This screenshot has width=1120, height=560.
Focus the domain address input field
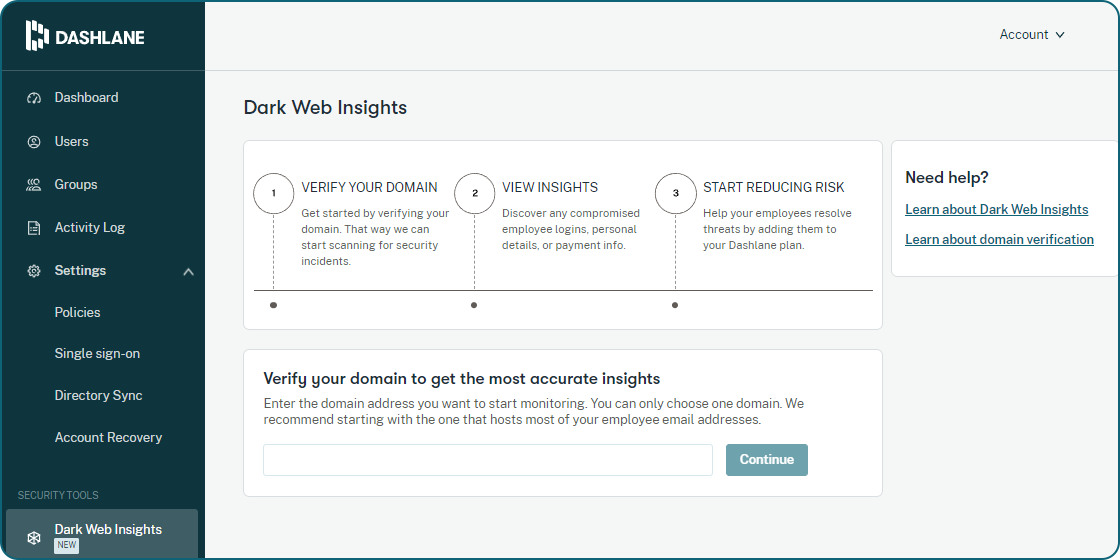point(488,460)
